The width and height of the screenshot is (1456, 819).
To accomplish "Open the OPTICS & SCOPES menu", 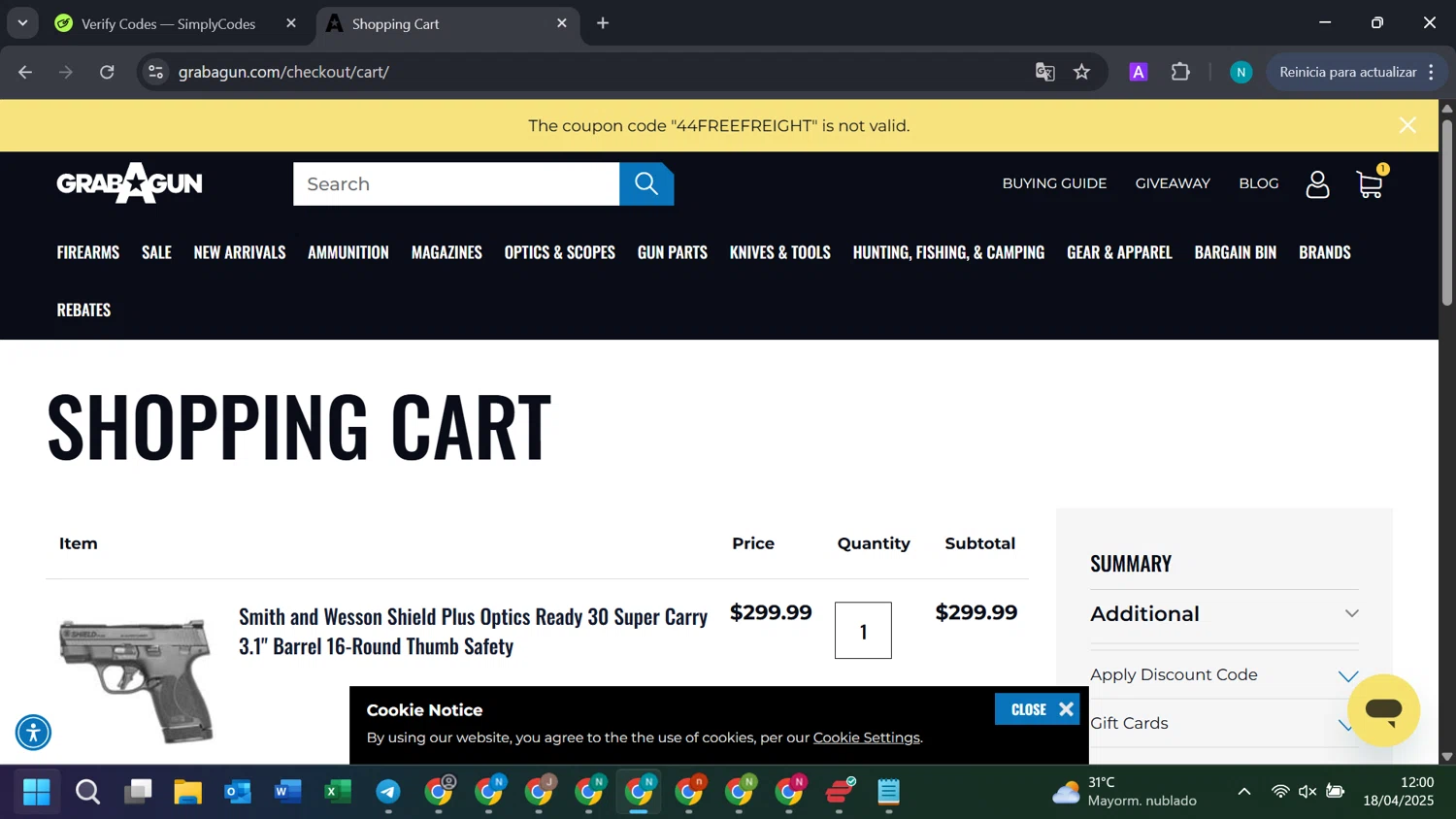I will click(560, 252).
